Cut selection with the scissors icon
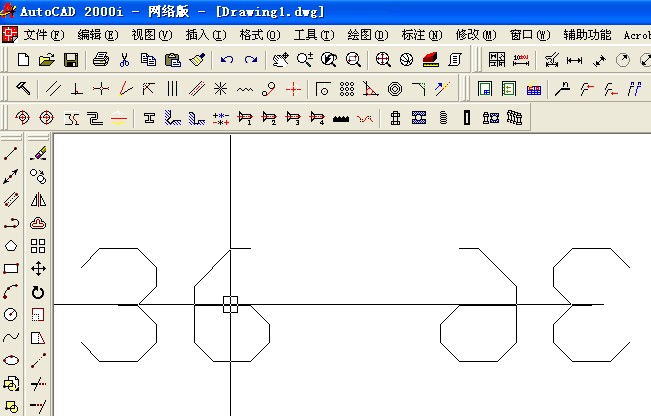Screen dimensions: 651x416 [x=124, y=60]
